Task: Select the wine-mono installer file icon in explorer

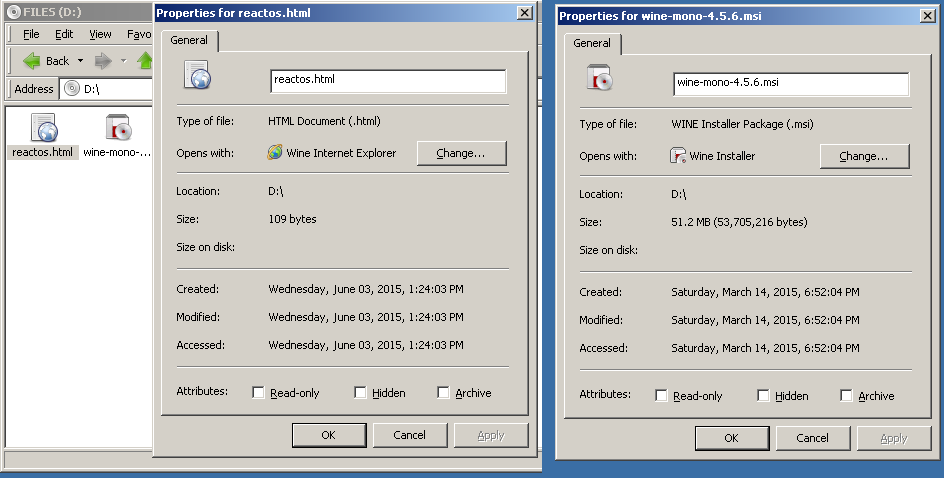Action: [x=119, y=128]
